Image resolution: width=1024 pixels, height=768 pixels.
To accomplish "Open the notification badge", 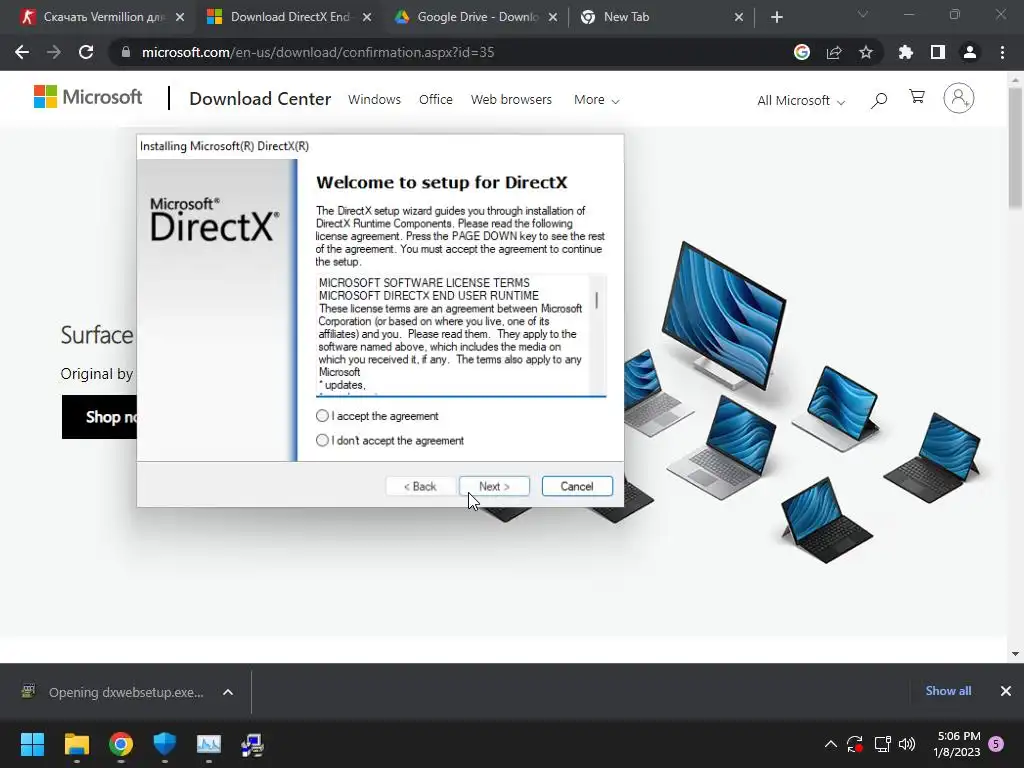I will (996, 744).
